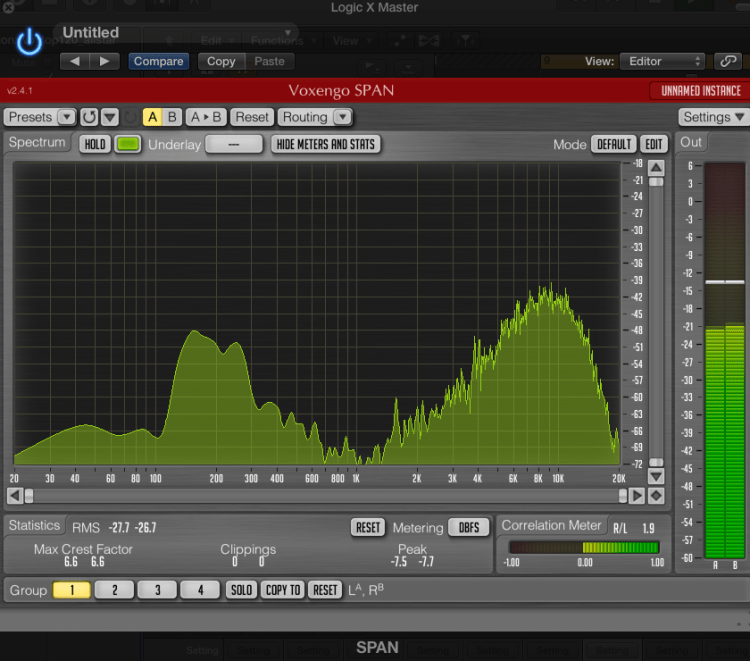Close the plugin window
750x661 pixels.
tap(8, 7)
